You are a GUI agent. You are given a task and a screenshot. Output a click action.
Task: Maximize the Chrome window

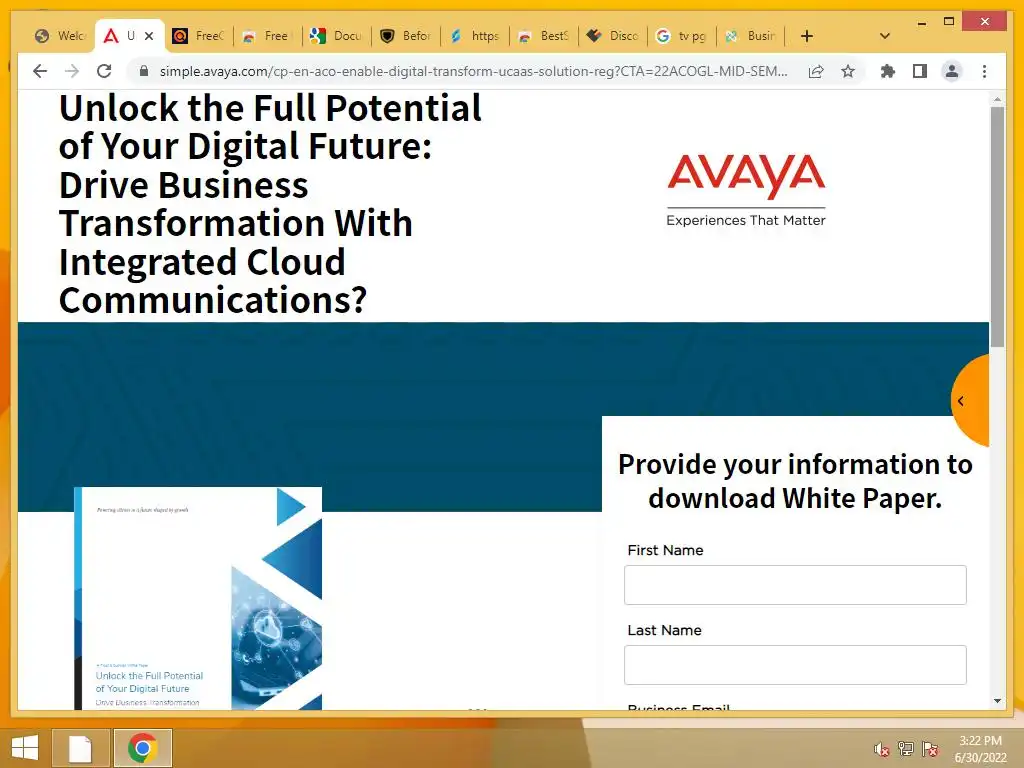pyautogui.click(x=949, y=22)
